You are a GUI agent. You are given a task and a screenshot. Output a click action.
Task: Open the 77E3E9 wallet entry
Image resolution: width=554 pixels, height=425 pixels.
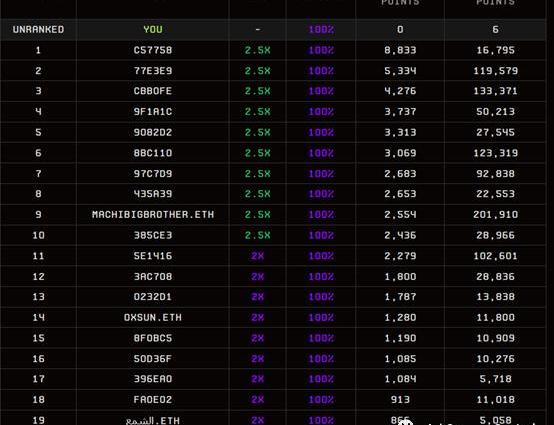click(153, 71)
